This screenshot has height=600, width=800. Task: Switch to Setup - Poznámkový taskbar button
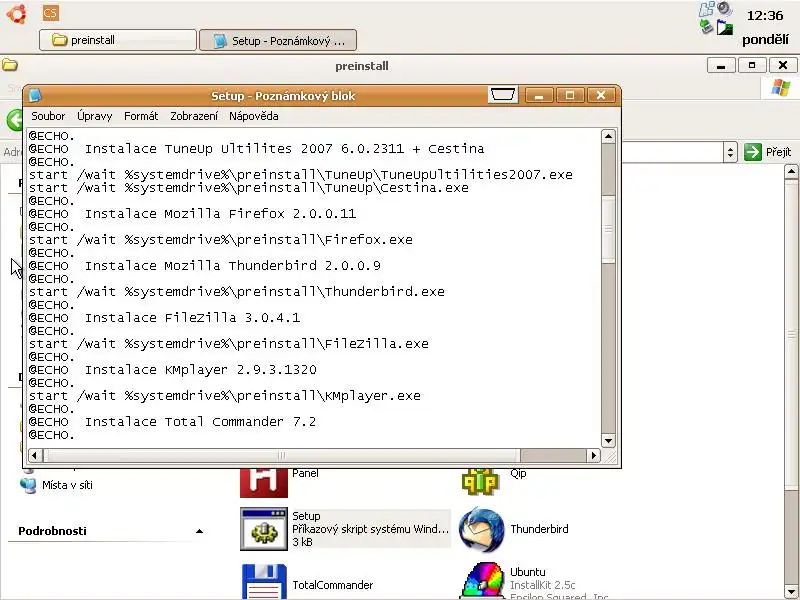click(278, 40)
